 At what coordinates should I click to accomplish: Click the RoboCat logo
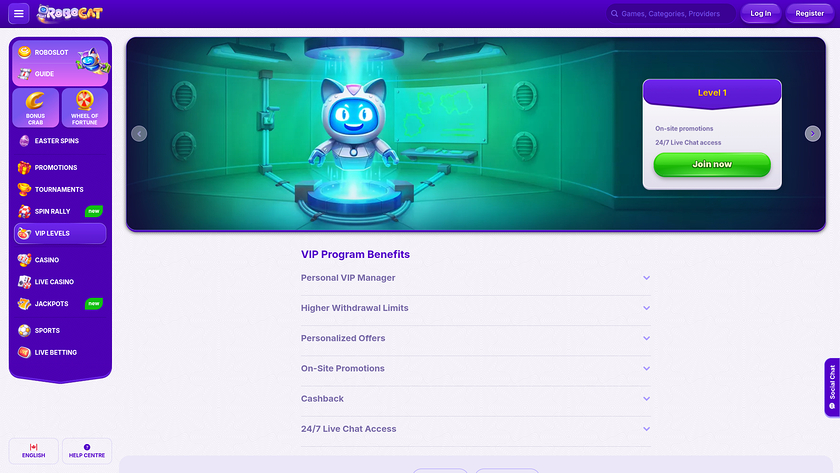pyautogui.click(x=70, y=13)
